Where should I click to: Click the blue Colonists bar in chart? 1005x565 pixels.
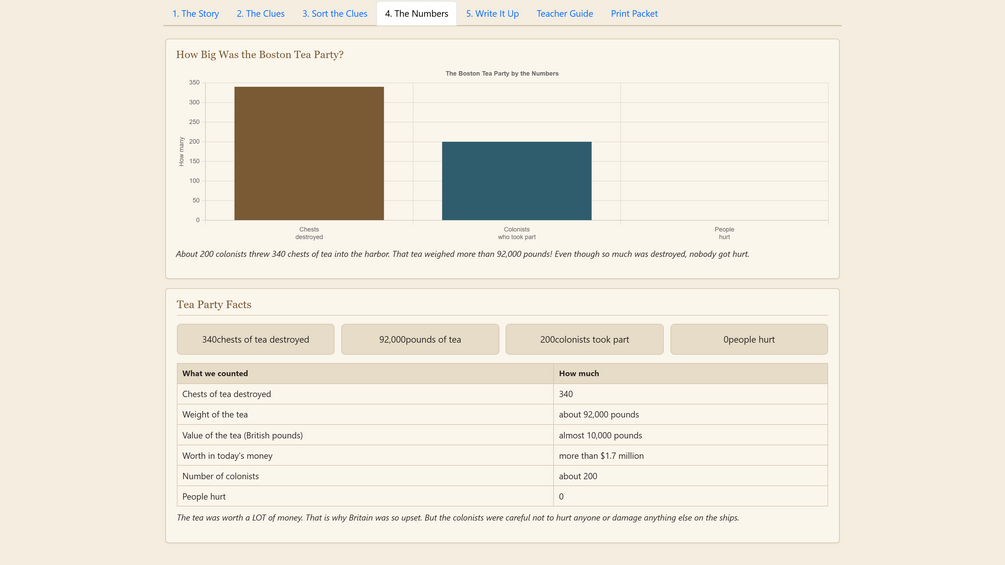pos(517,181)
